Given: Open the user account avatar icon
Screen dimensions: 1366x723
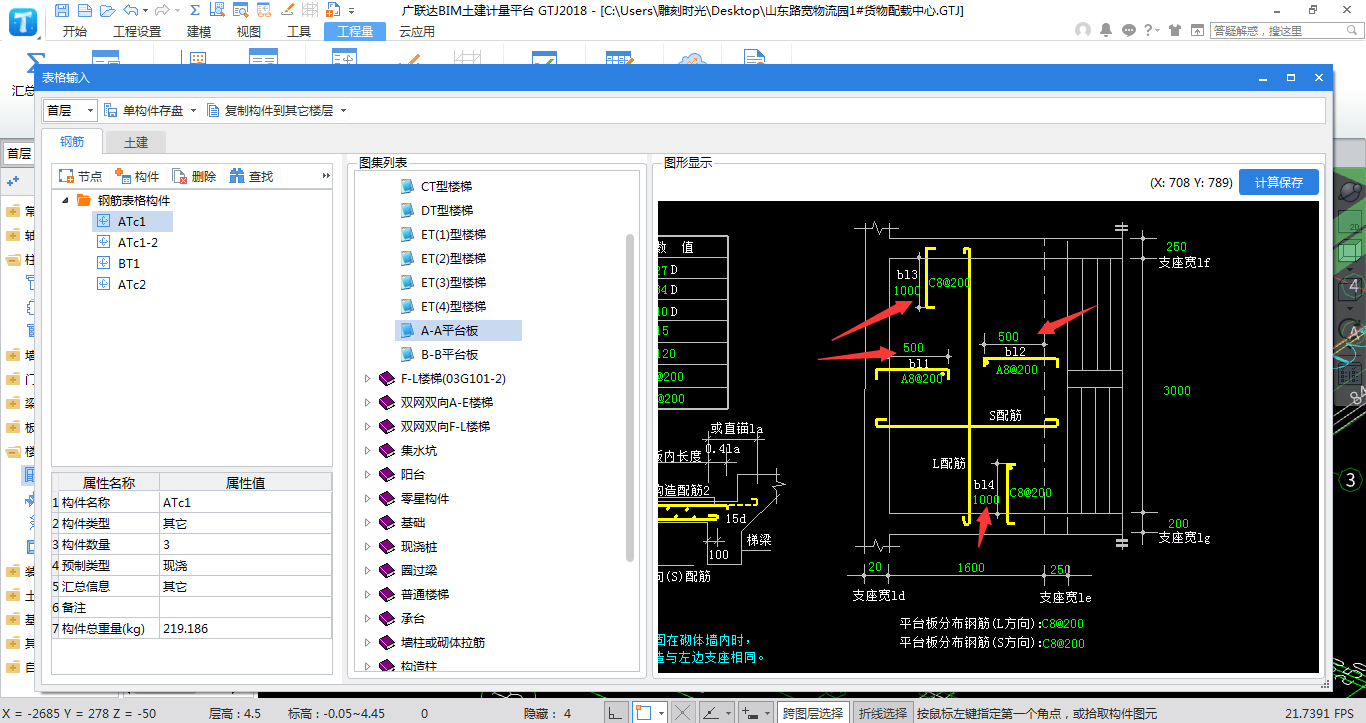Looking at the screenshot, I should (x=1083, y=30).
